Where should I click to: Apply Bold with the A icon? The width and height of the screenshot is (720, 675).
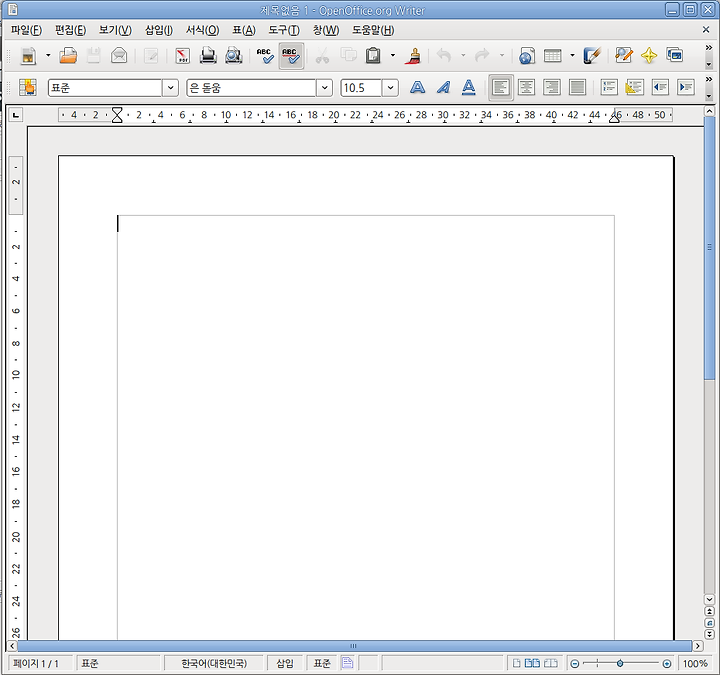pyautogui.click(x=417, y=87)
